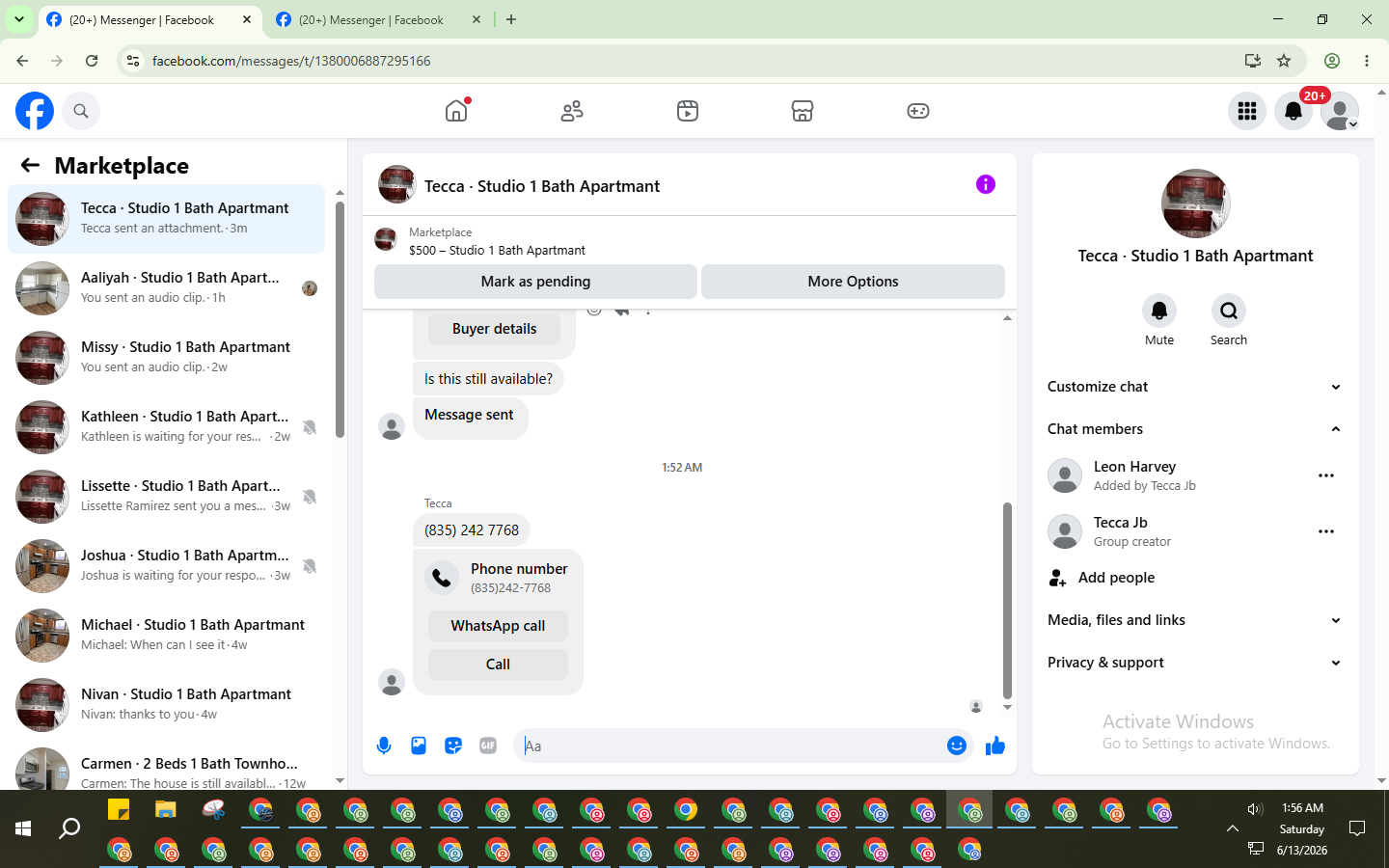Image resolution: width=1389 pixels, height=868 pixels.
Task: Click the conversation list scrollbar
Action: 340,318
